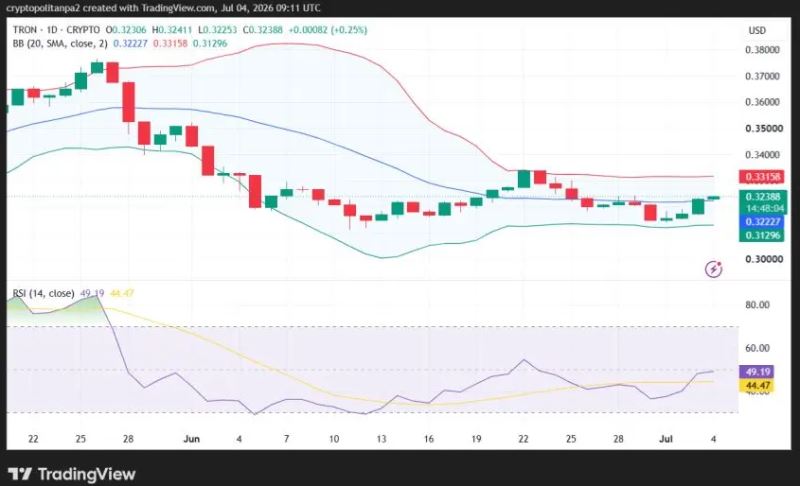Click the 16 date label on time axis
Image resolution: width=800 pixels, height=486 pixels.
tap(429, 439)
